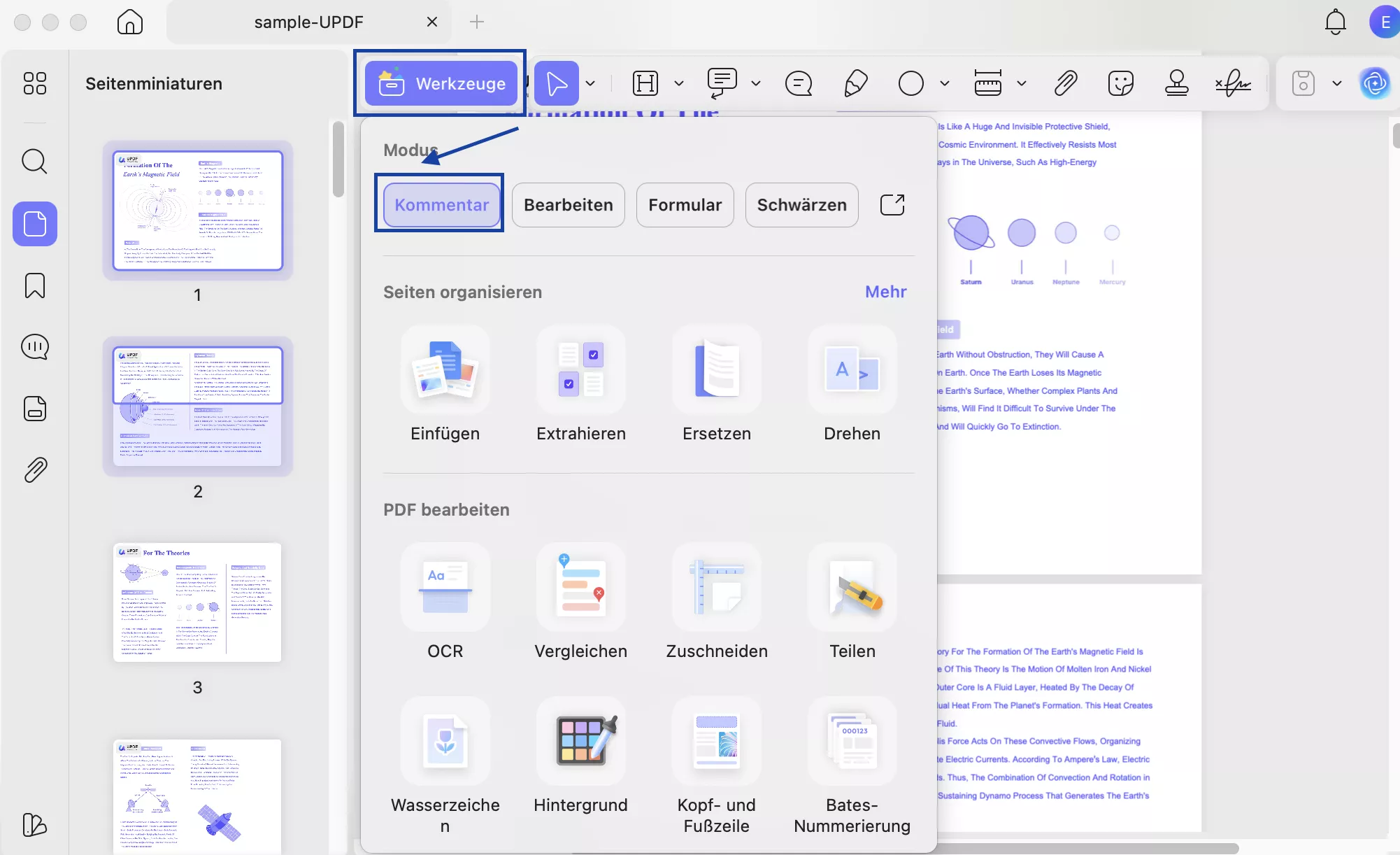Select the Zuschneiden crop tool
1400x855 pixels.
click(x=716, y=588)
